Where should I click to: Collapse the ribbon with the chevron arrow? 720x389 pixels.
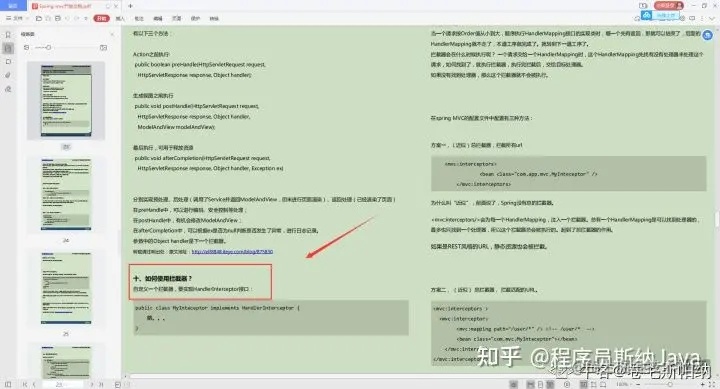point(712,18)
